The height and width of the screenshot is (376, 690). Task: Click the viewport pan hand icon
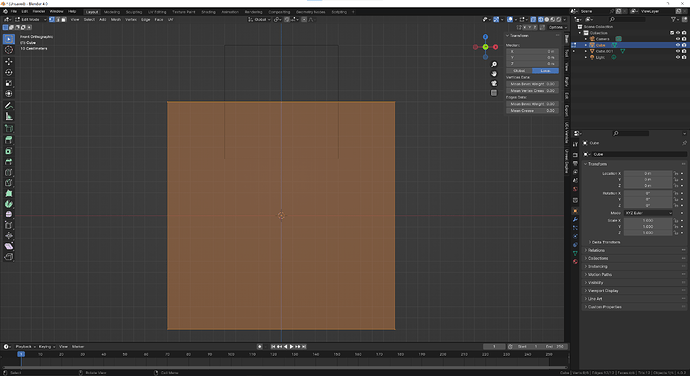click(494, 74)
